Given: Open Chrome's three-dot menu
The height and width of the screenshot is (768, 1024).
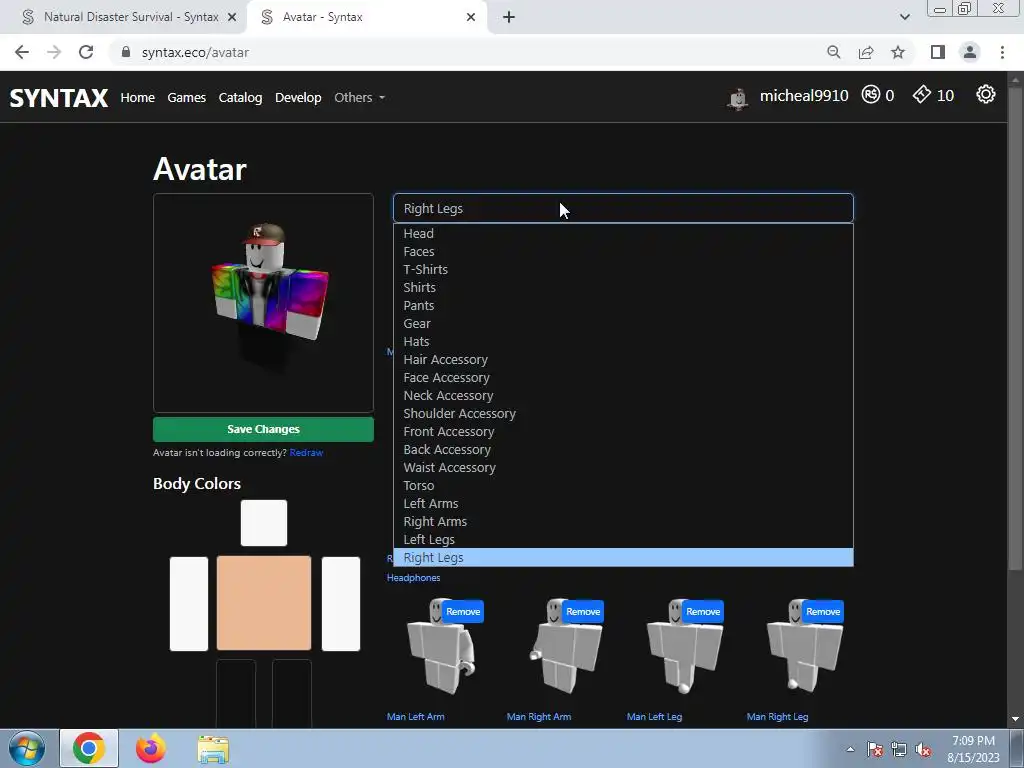Looking at the screenshot, I should [x=1002, y=52].
